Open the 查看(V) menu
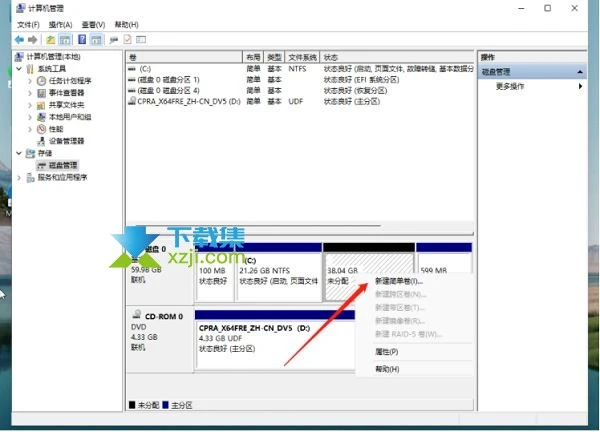This screenshot has height=432, width=600. pyautogui.click(x=93, y=25)
